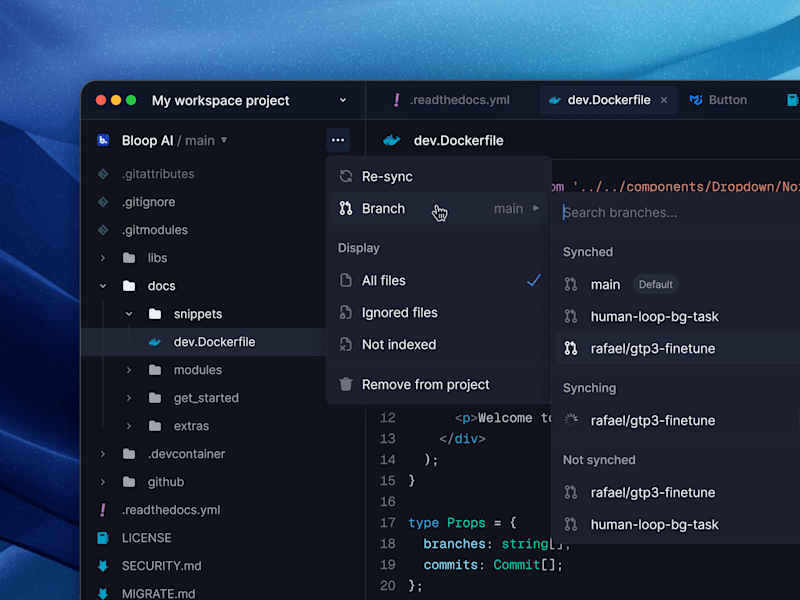
Task: Collapse the docs folder chevron
Action: click(103, 286)
